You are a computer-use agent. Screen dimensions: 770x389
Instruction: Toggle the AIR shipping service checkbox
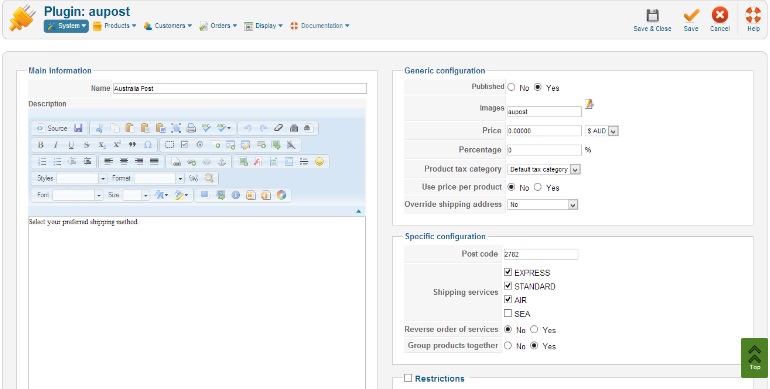508,299
